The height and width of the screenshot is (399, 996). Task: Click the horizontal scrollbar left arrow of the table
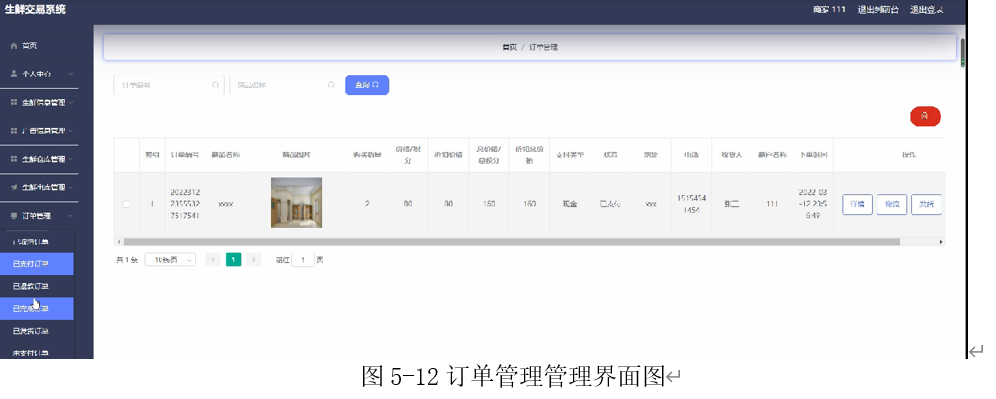(x=118, y=242)
